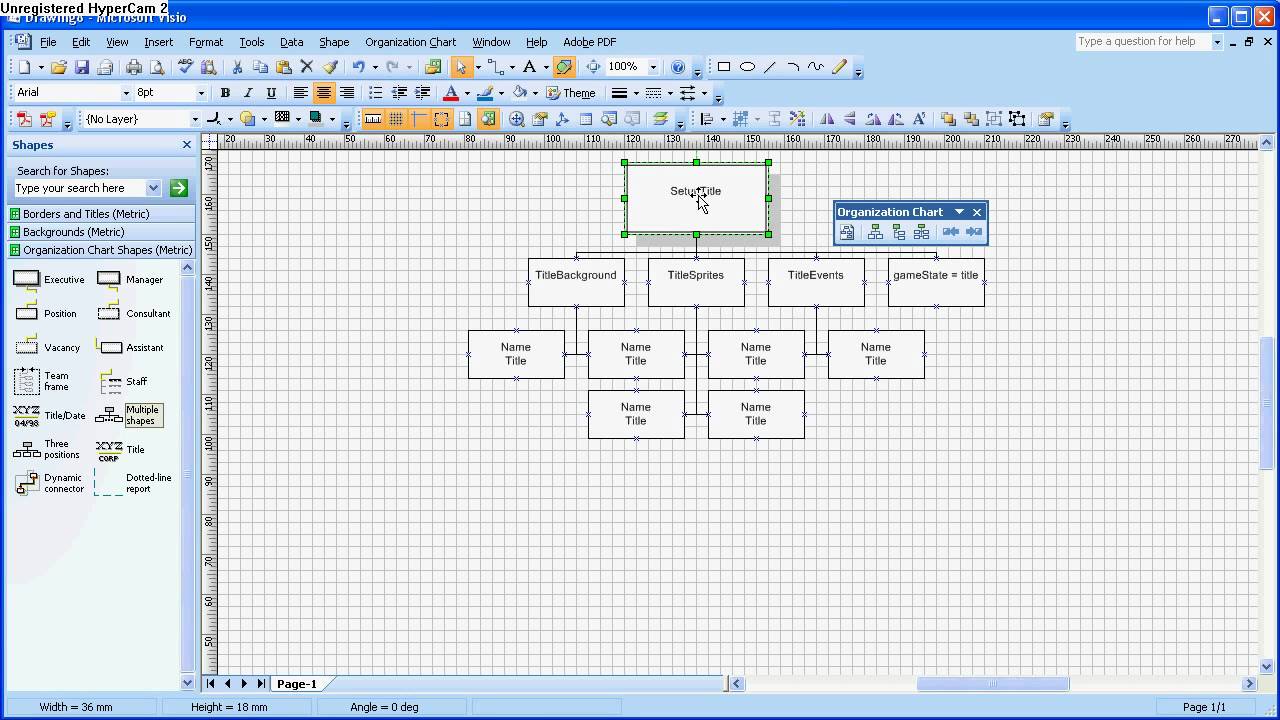Toggle Italic formatting
1280x720 pixels.
point(248,93)
